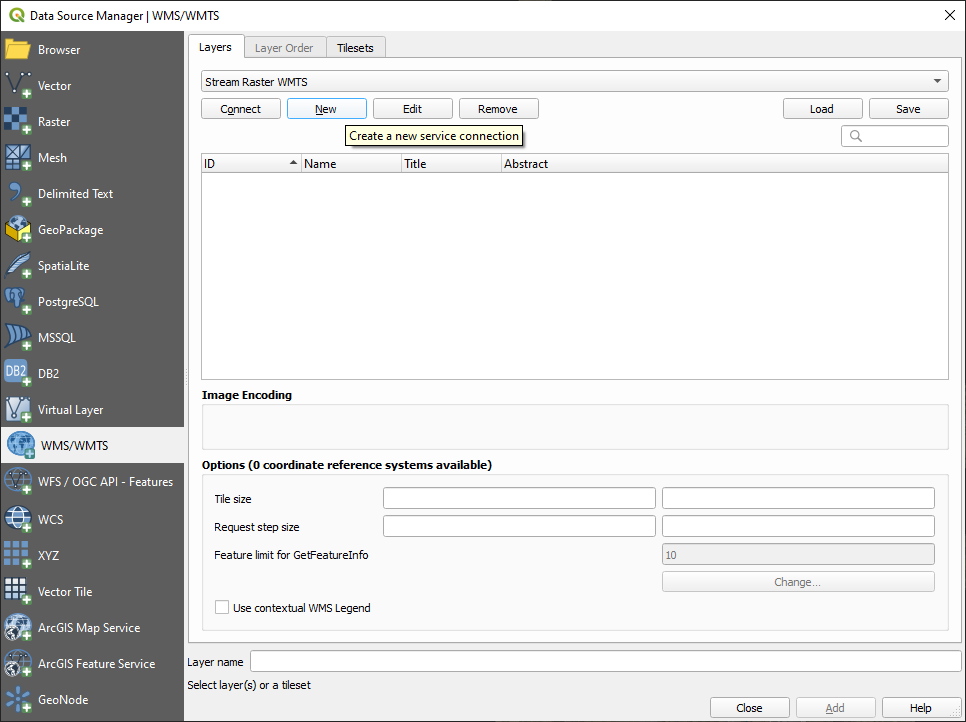
Task: Select the SpatiaLite feather icon
Action: click(x=17, y=266)
